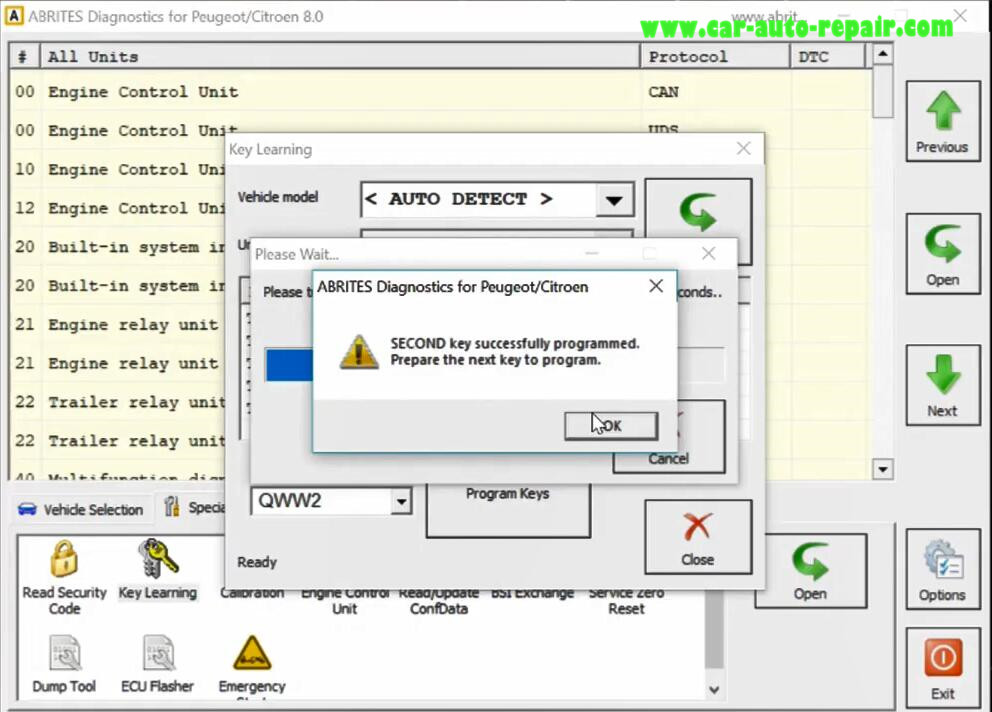
Task: Click the down chevron in functions panel scrollbar
Action: (x=714, y=689)
